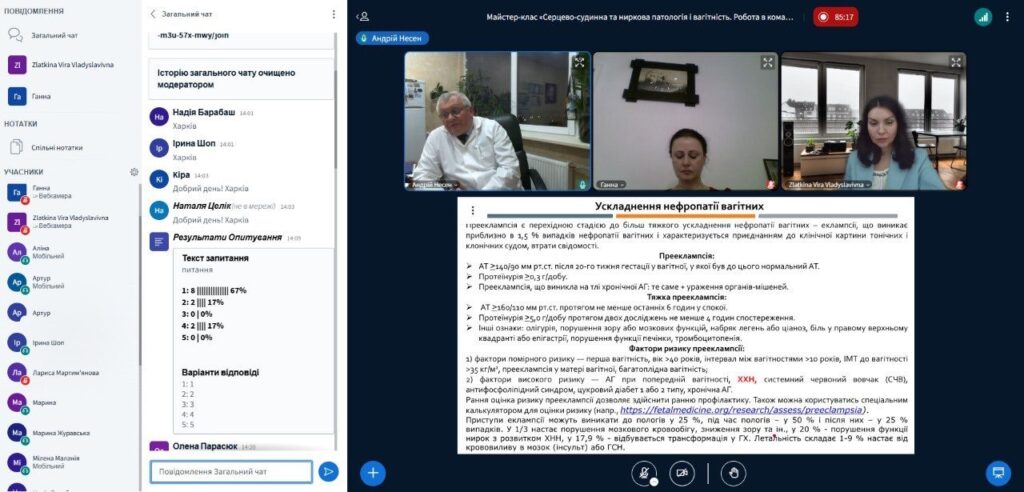
Task: Open the connection status icon
Action: 983,17
